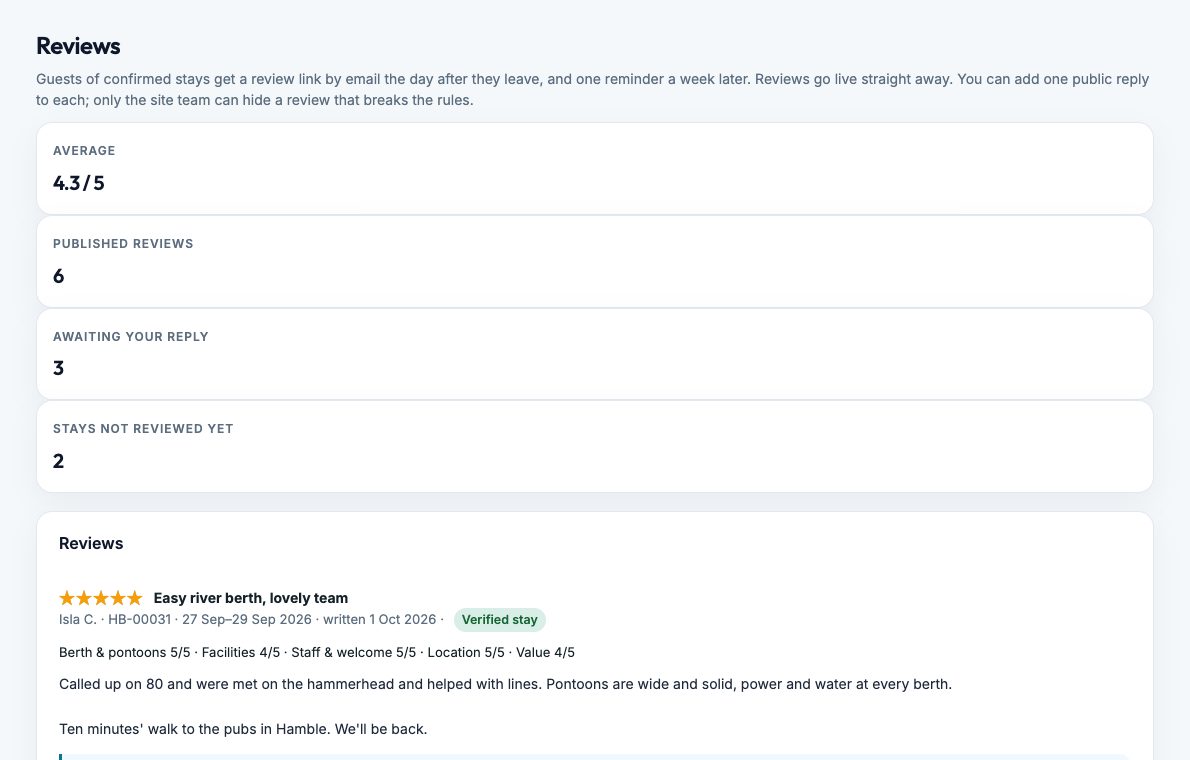
Task: Click the five-star rating on Isla's review
Action: point(101,598)
